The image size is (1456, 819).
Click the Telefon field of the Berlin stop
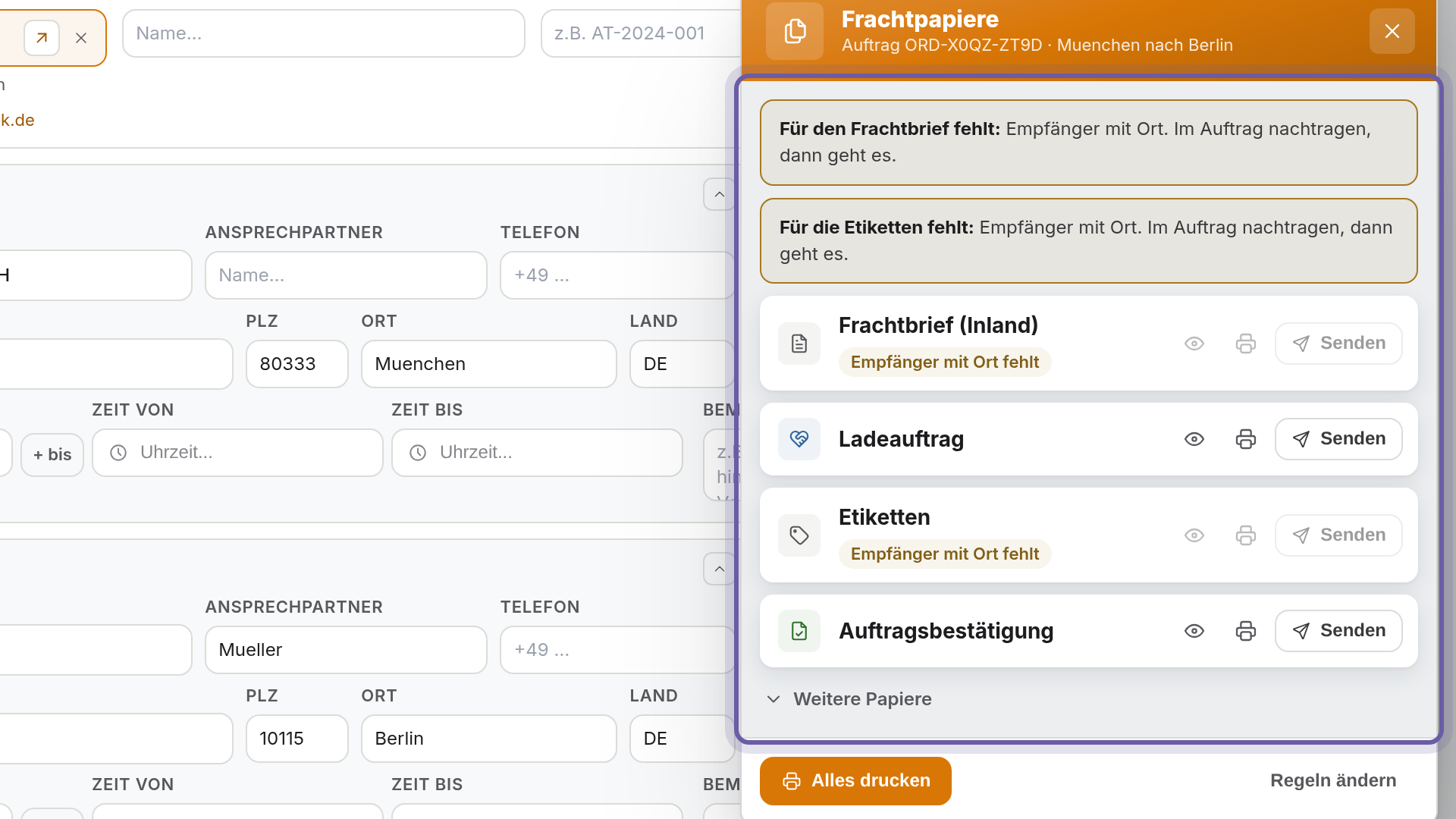tap(617, 650)
